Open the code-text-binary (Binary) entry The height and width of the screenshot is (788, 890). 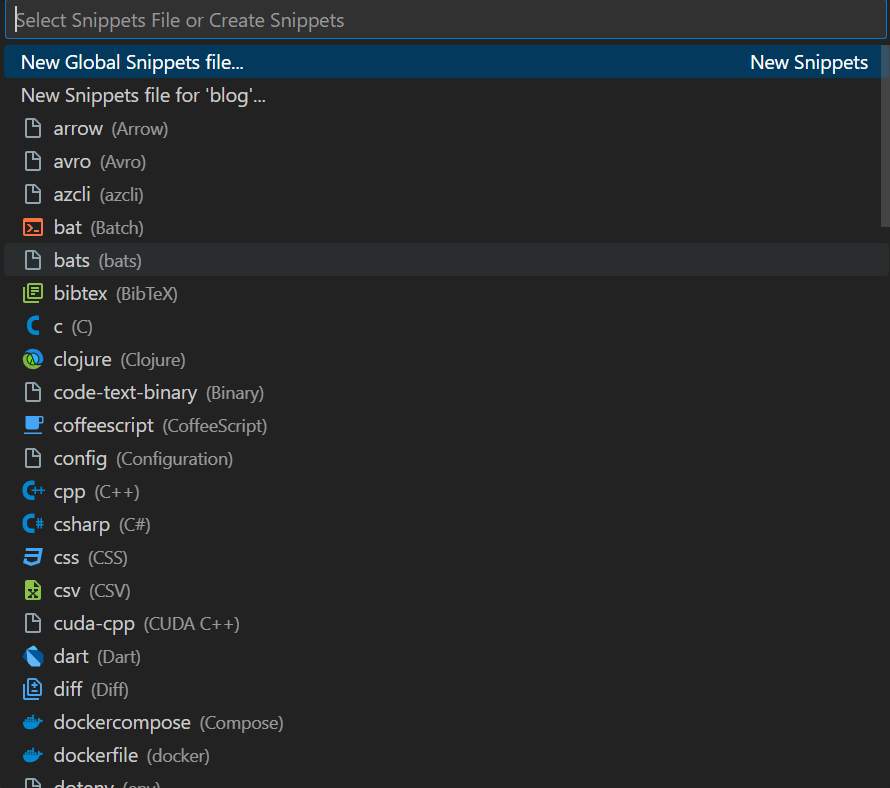pos(443,392)
